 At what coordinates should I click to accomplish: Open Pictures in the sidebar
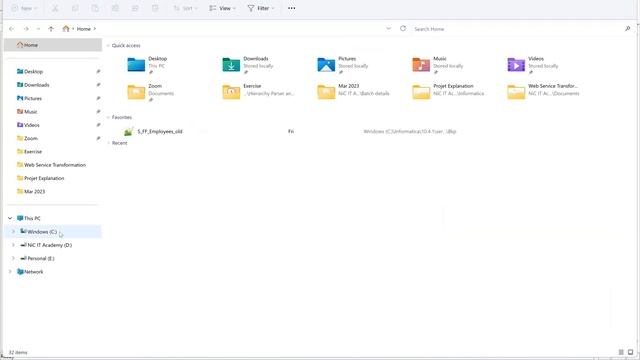[33, 98]
